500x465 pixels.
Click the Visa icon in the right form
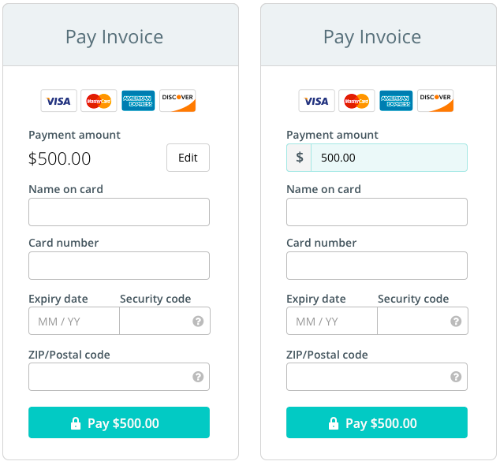(317, 101)
